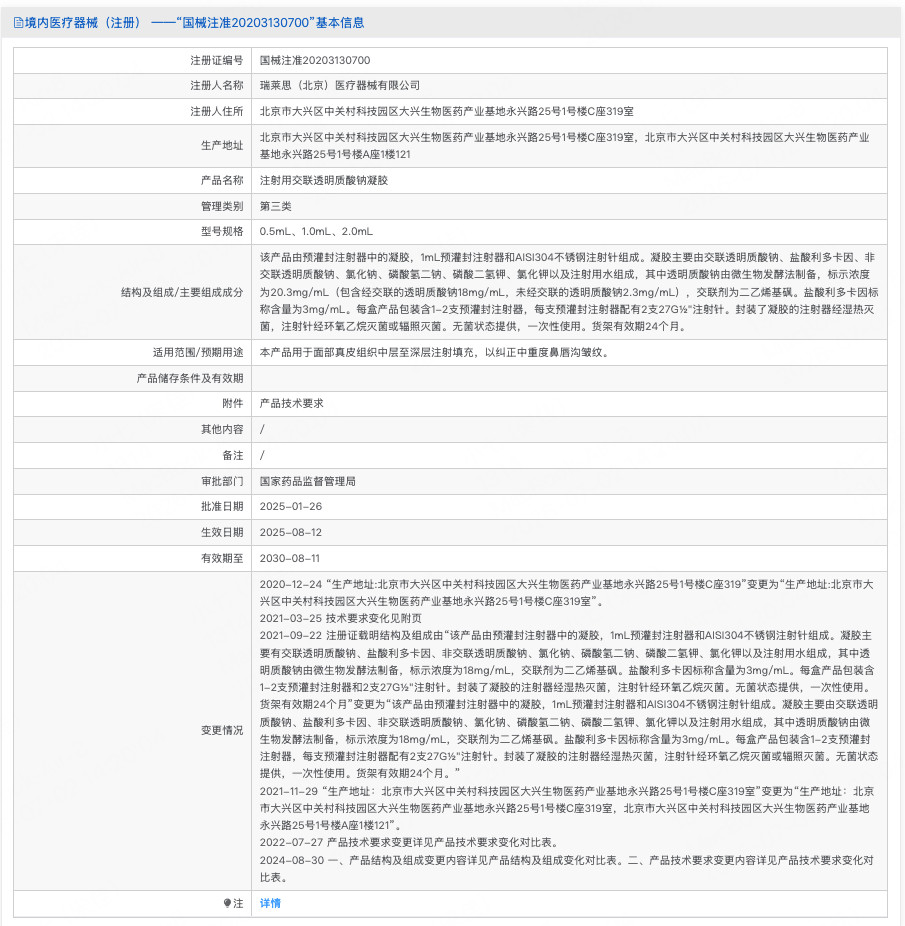This screenshot has height=926, width=905.
Task: Click the 2024-08-30 change record entry
Action: (x=567, y=869)
